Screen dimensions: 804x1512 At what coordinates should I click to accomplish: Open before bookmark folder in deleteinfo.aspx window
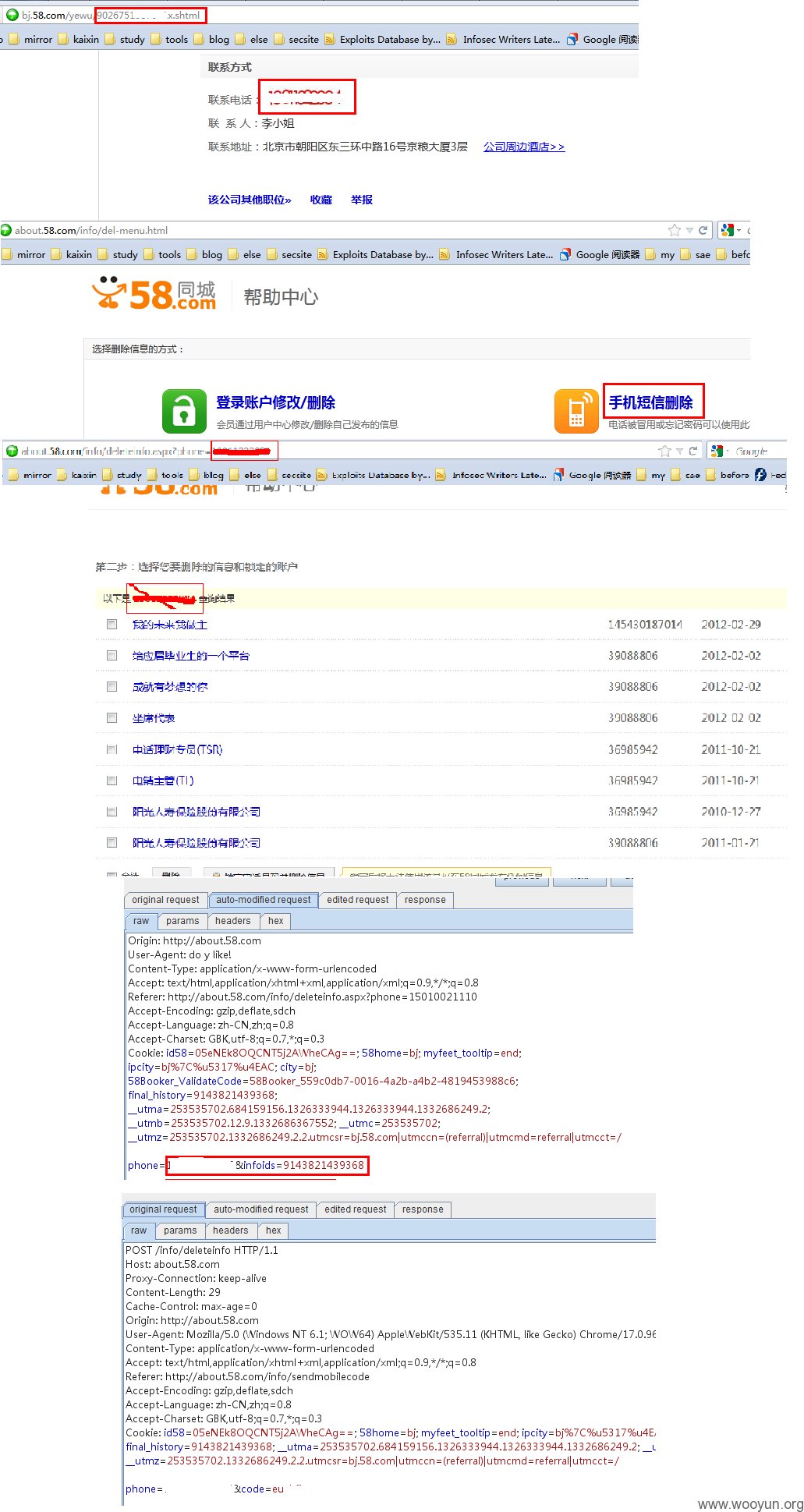727,474
